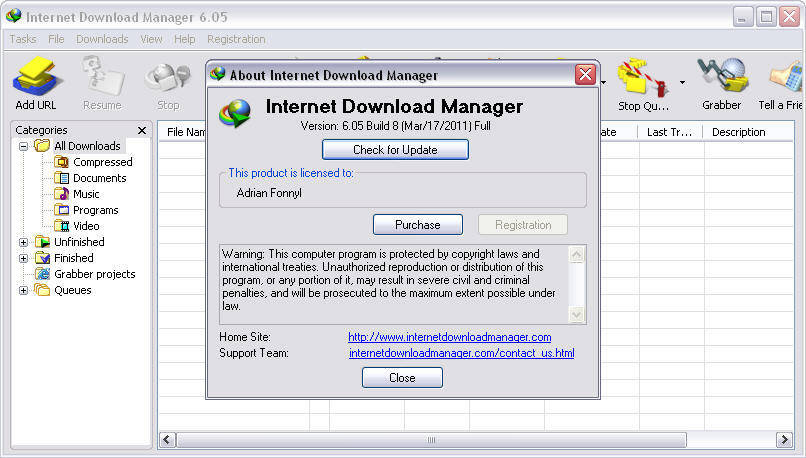Click the Music category icon
The image size is (806, 458).
coord(61,194)
